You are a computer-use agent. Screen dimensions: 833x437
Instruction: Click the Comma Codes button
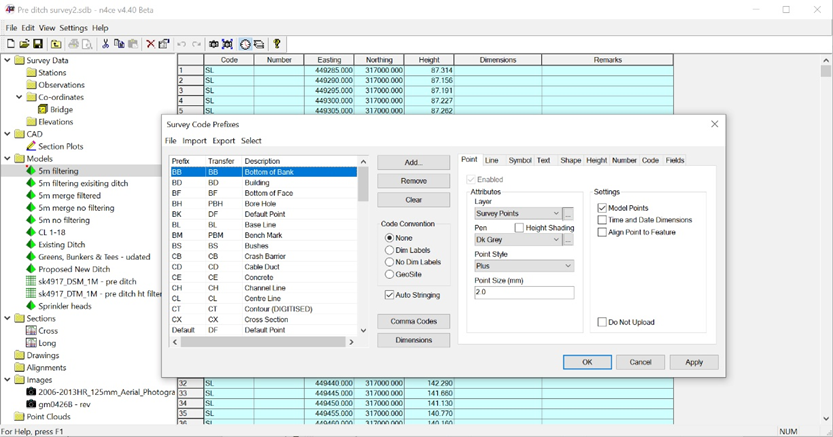point(413,321)
